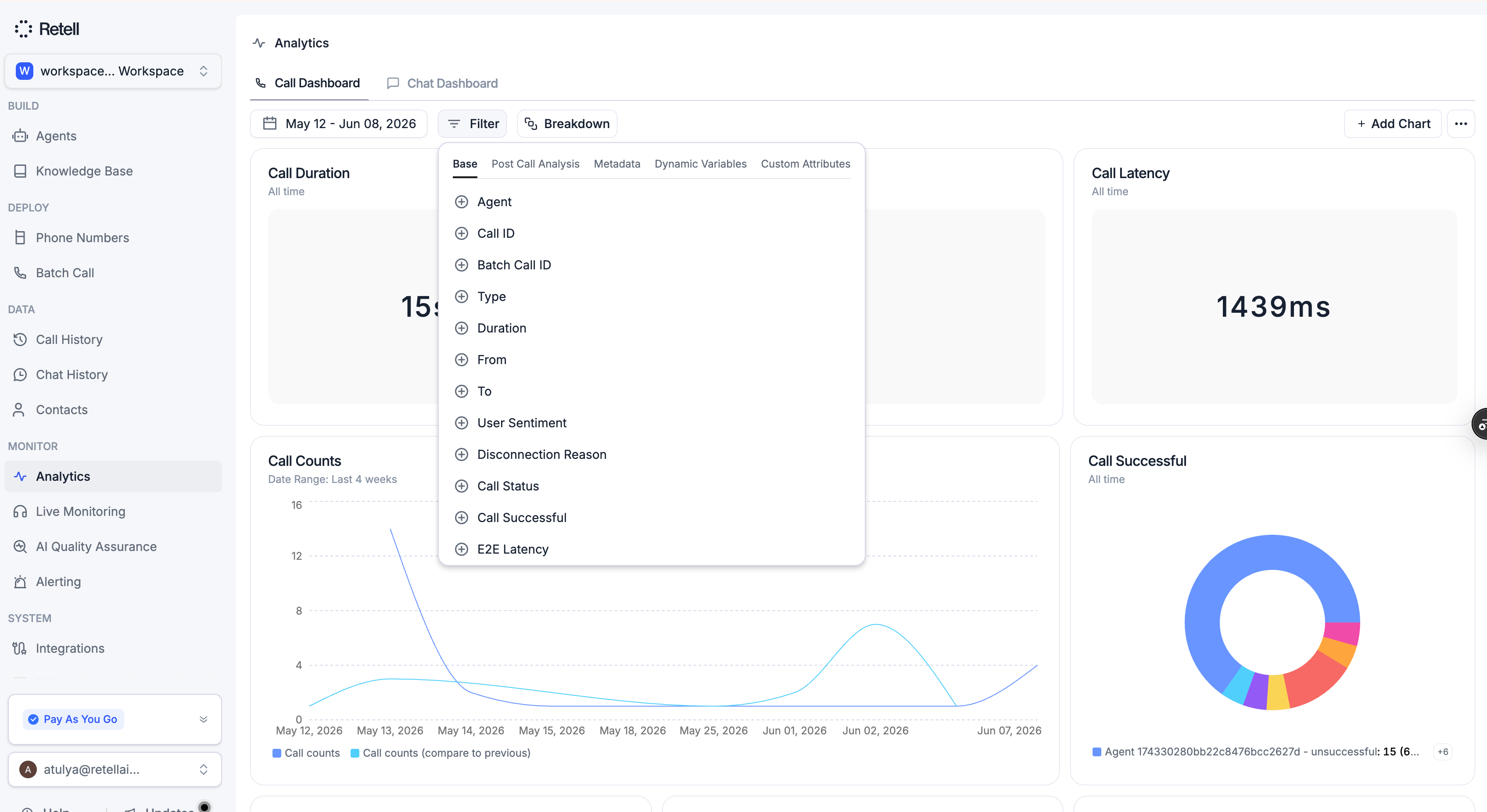
Task: Go to Phone Numbers page
Action: click(113, 237)
